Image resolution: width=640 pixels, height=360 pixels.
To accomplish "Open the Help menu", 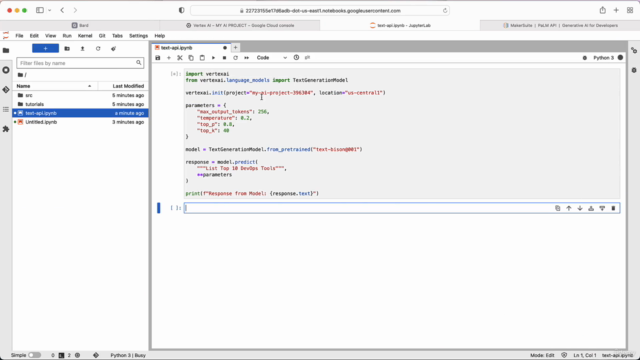I will [160, 36].
